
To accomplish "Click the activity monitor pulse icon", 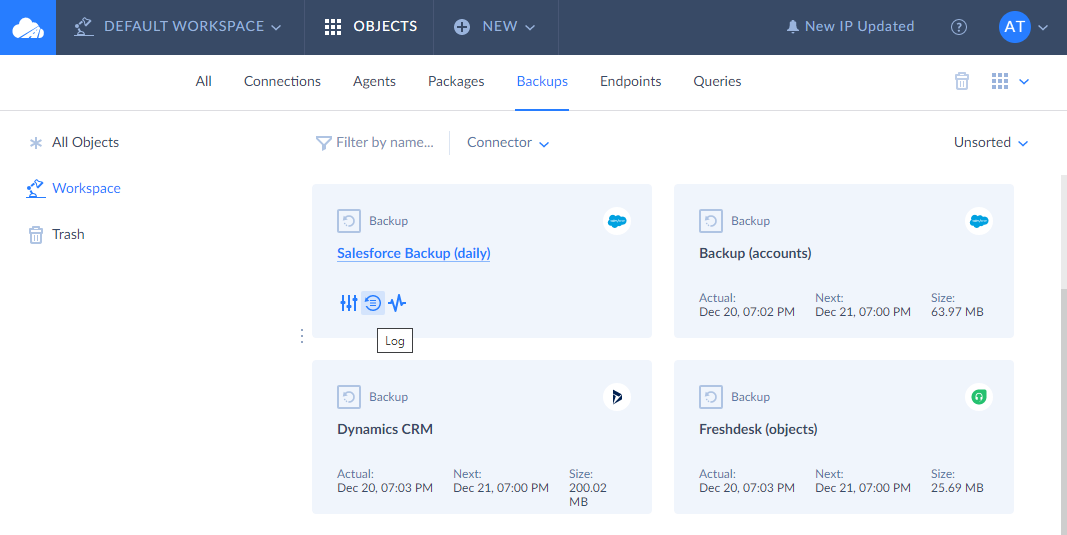I will tap(397, 302).
